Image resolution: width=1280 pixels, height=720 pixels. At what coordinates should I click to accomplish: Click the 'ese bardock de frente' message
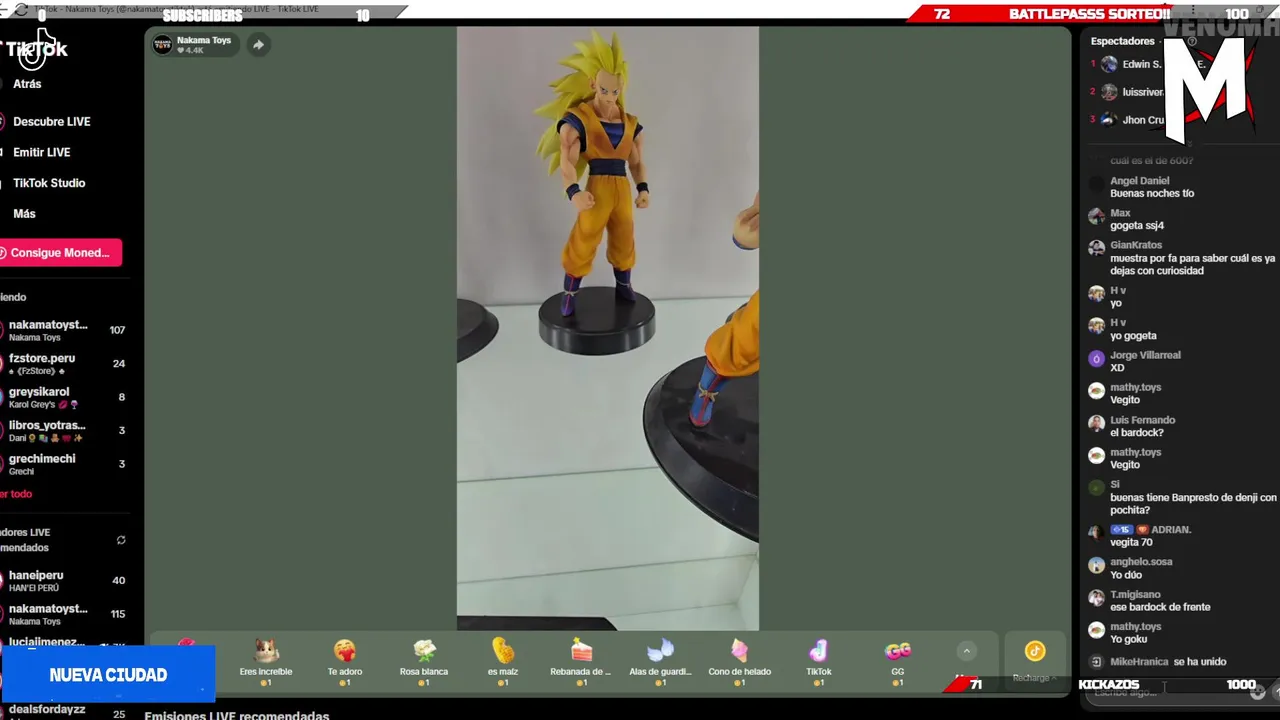click(1160, 607)
